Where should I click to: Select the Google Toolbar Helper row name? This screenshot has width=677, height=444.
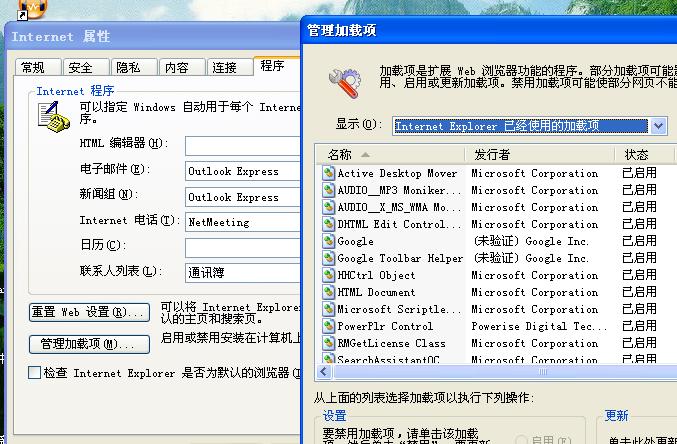(400, 258)
